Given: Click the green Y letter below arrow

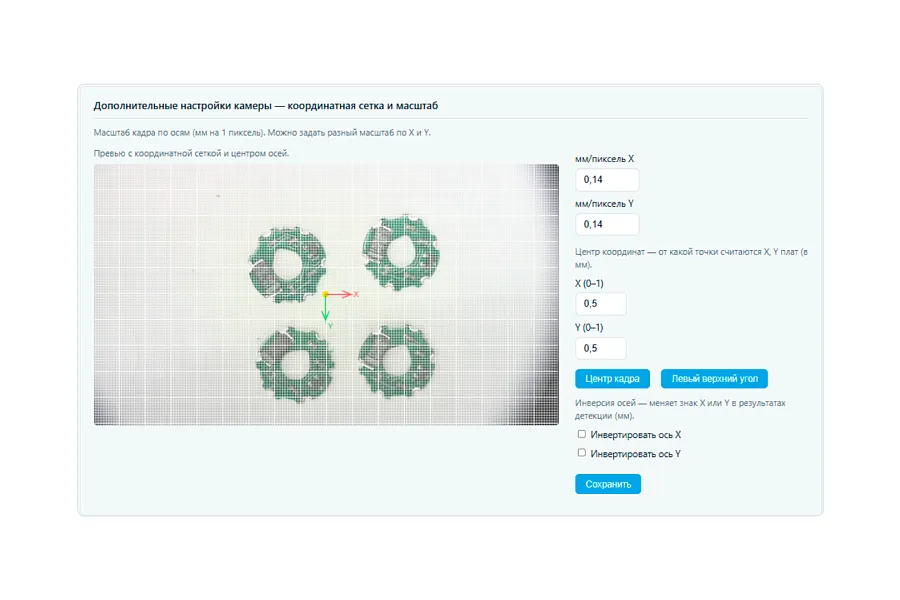Looking at the screenshot, I should point(331,326).
